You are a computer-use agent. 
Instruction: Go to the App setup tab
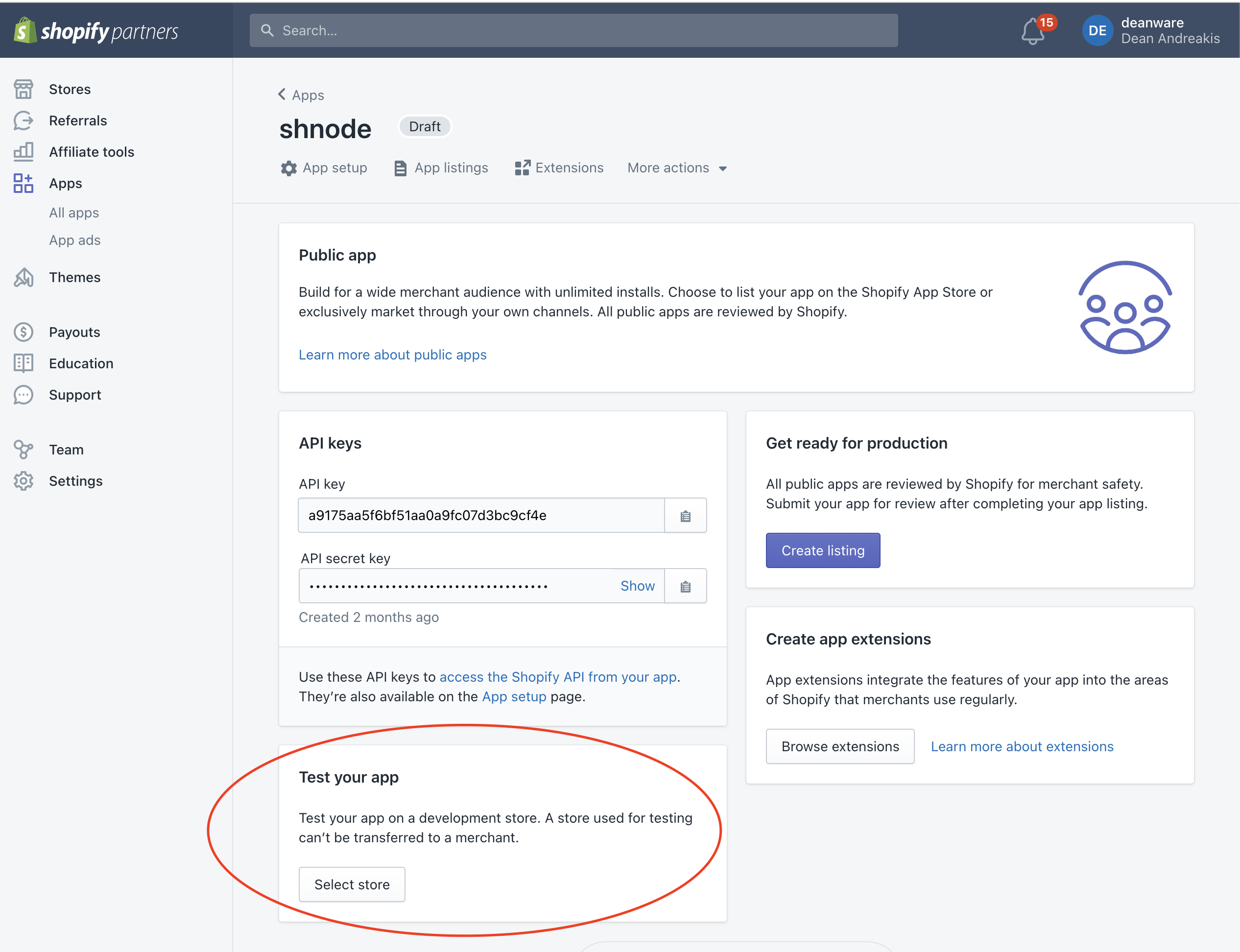(x=324, y=168)
